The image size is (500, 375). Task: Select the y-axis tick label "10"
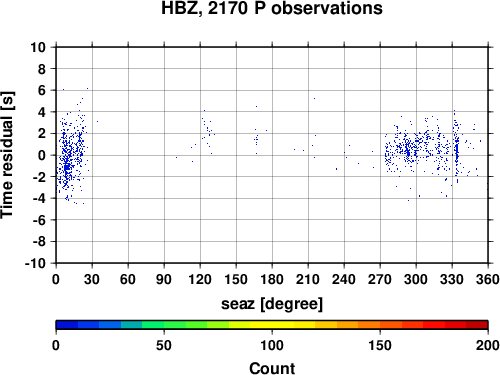pos(38,47)
